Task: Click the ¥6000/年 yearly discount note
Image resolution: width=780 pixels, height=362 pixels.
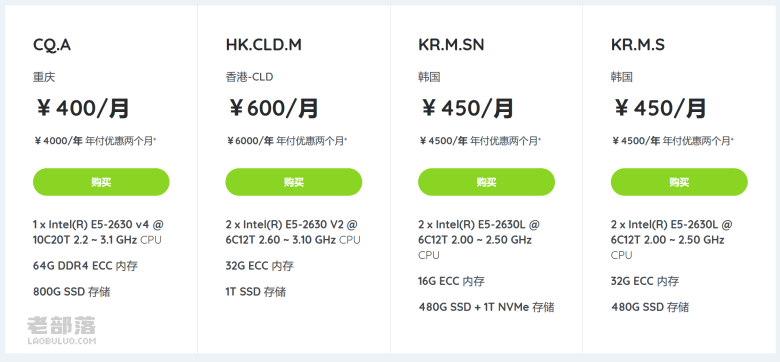Action: pyautogui.click(x=287, y=141)
